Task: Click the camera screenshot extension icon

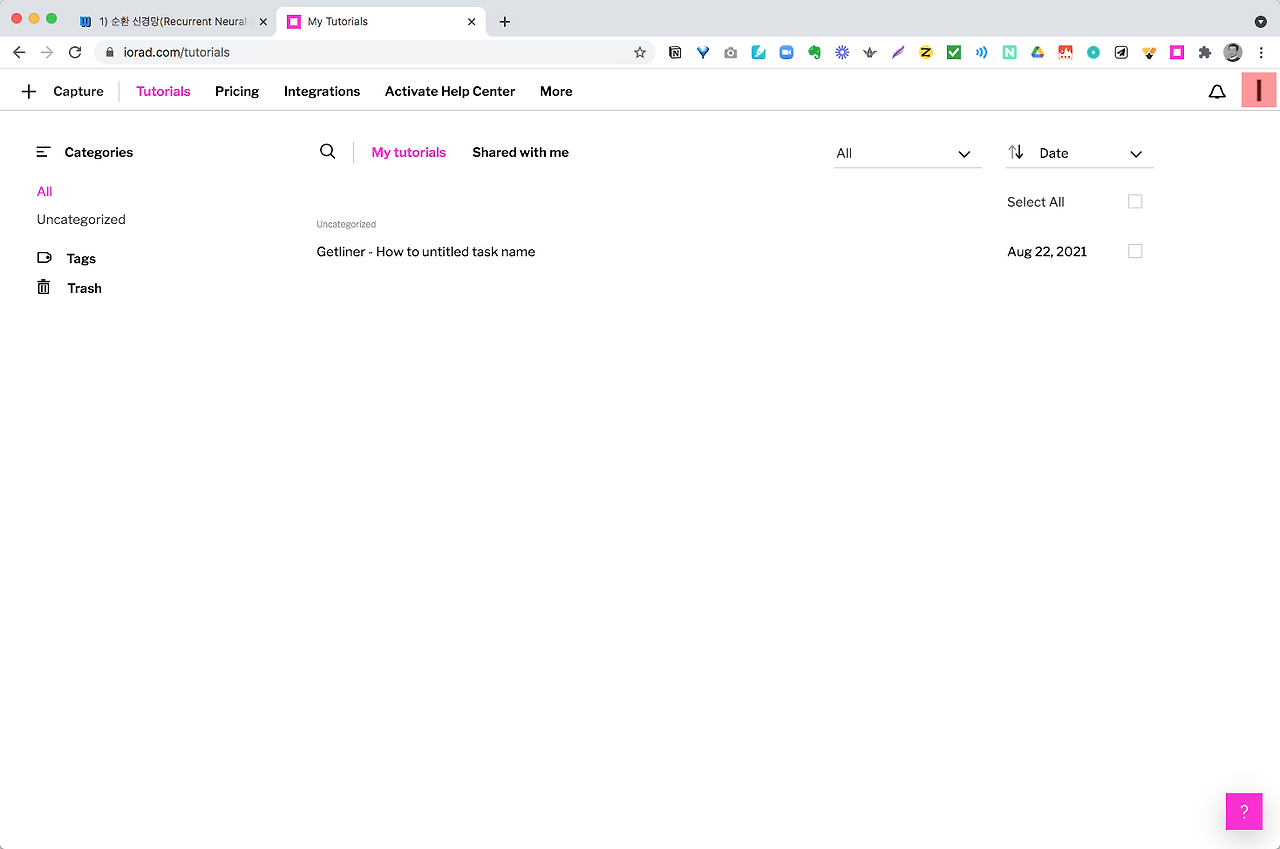Action: [x=731, y=52]
